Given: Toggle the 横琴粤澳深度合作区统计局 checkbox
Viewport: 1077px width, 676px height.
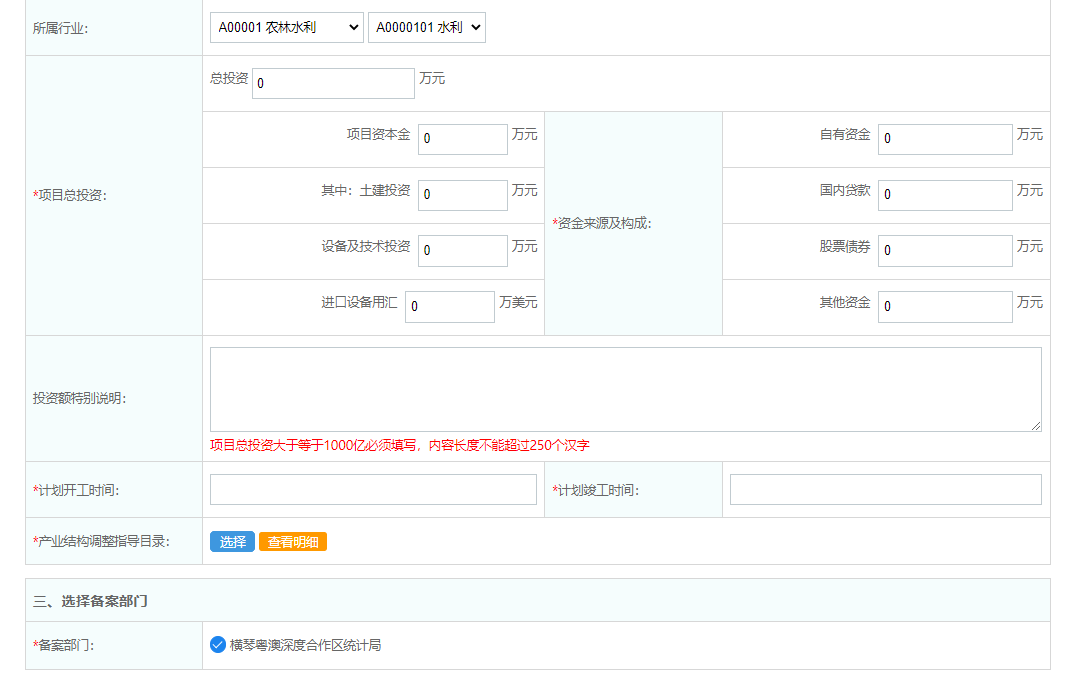Looking at the screenshot, I should [x=218, y=645].
